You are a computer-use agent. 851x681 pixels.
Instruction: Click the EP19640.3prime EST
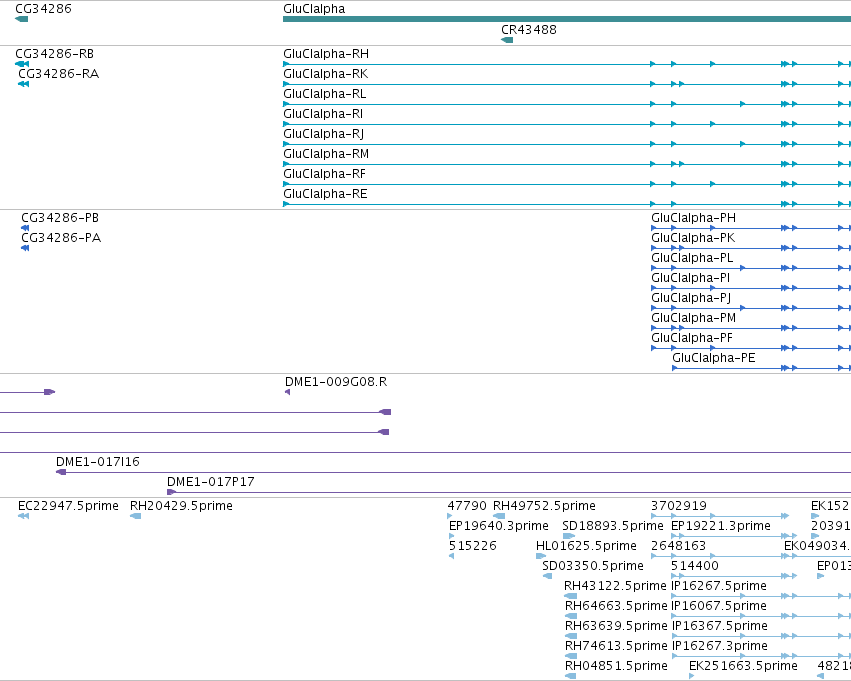(452, 537)
